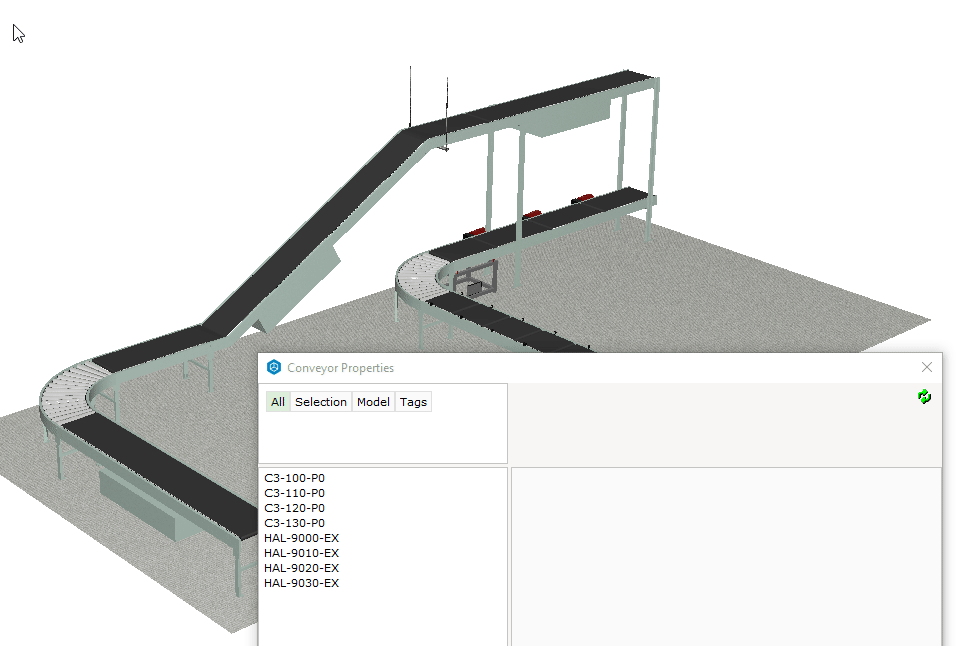
Task: Select HAL-9030-EX in the conveyor list
Action: click(x=300, y=582)
